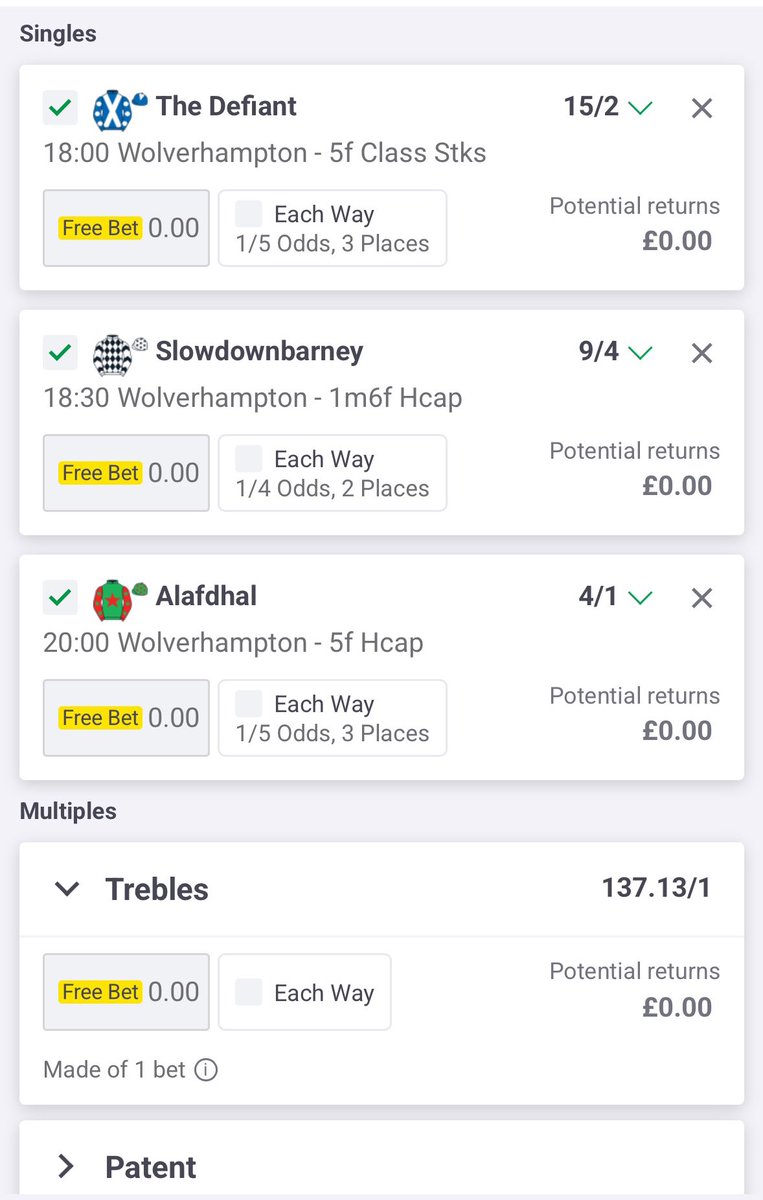Click the Trebles Free Bet stake field

(x=126, y=992)
